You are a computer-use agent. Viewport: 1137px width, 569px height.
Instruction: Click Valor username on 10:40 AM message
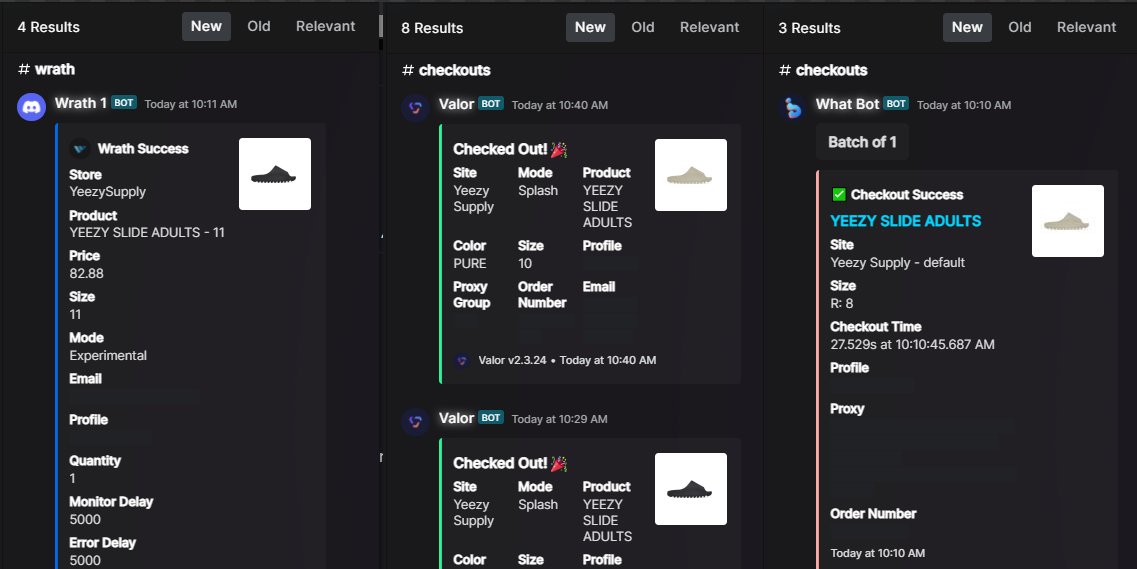[456, 104]
